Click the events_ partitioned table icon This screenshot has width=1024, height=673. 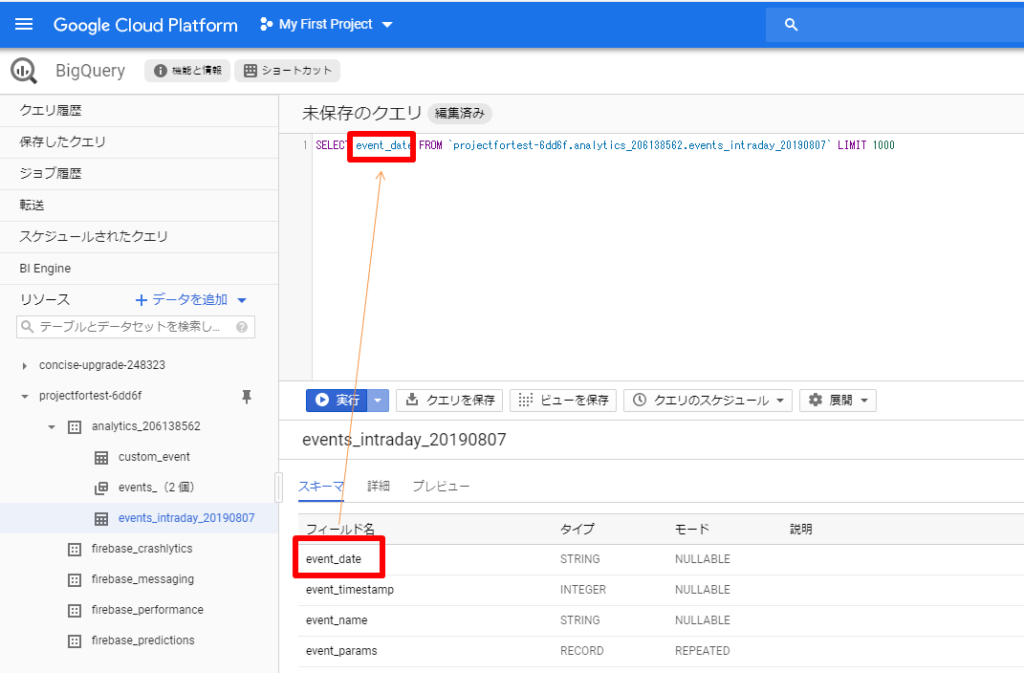point(101,488)
